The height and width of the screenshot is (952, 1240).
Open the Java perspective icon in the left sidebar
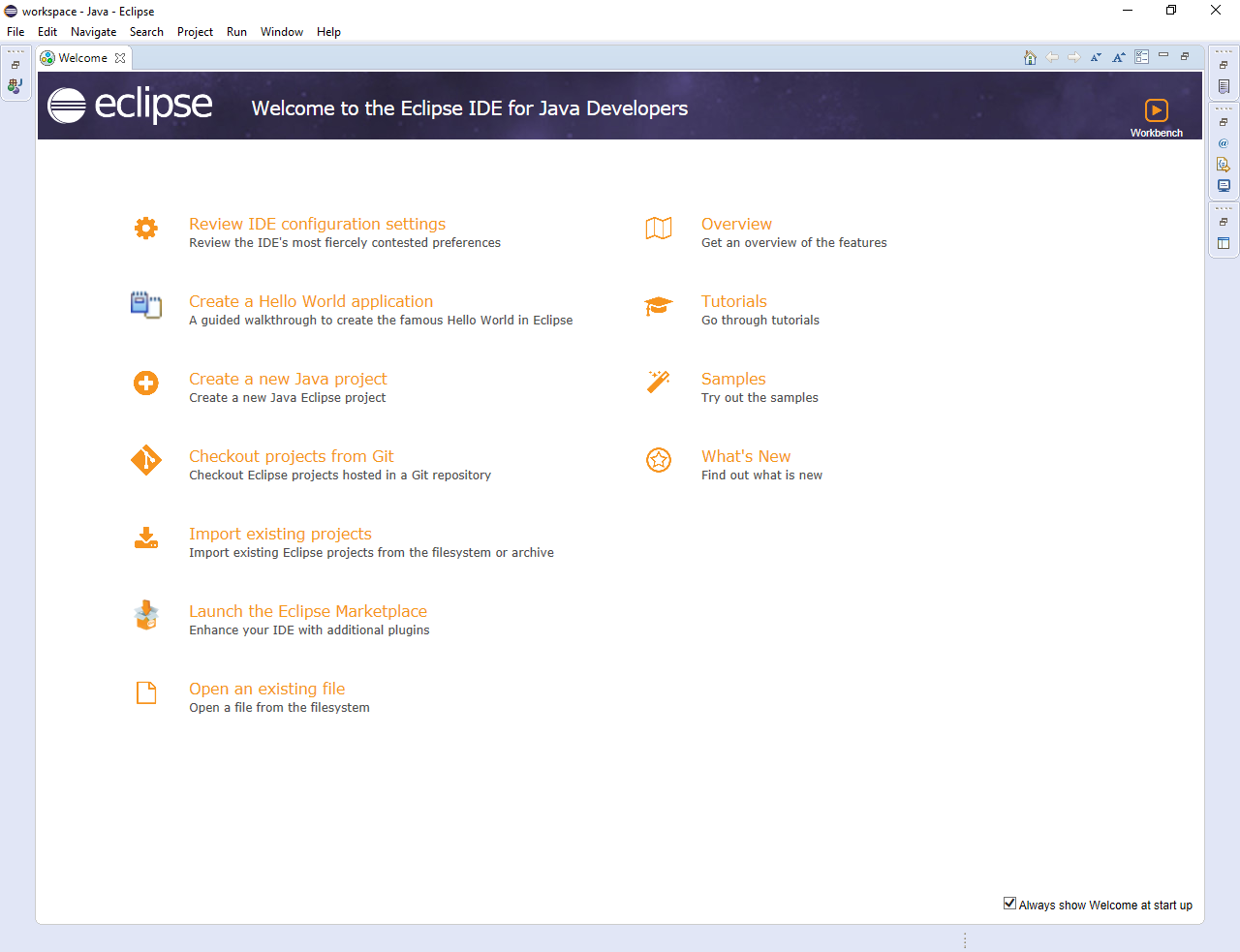[x=15, y=86]
